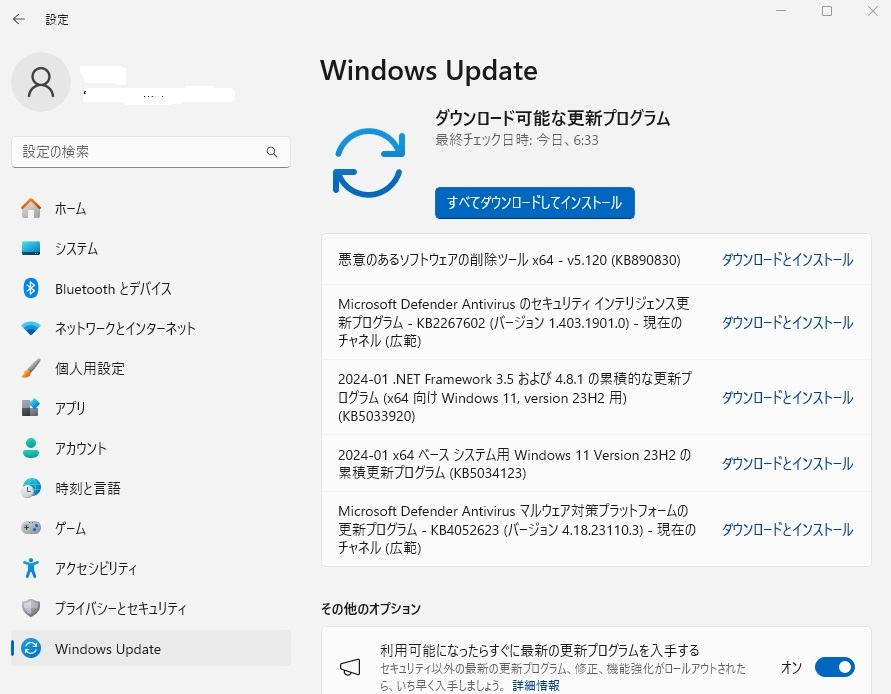Viewport: 891px width, 694px height.
Task: Click すべてダウンロードしてインストール button
Action: (535, 203)
